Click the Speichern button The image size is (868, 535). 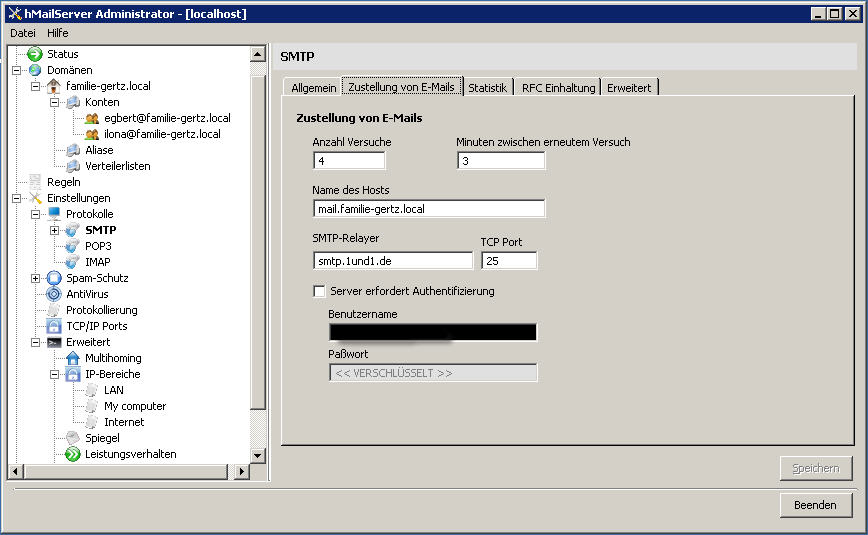[x=816, y=469]
